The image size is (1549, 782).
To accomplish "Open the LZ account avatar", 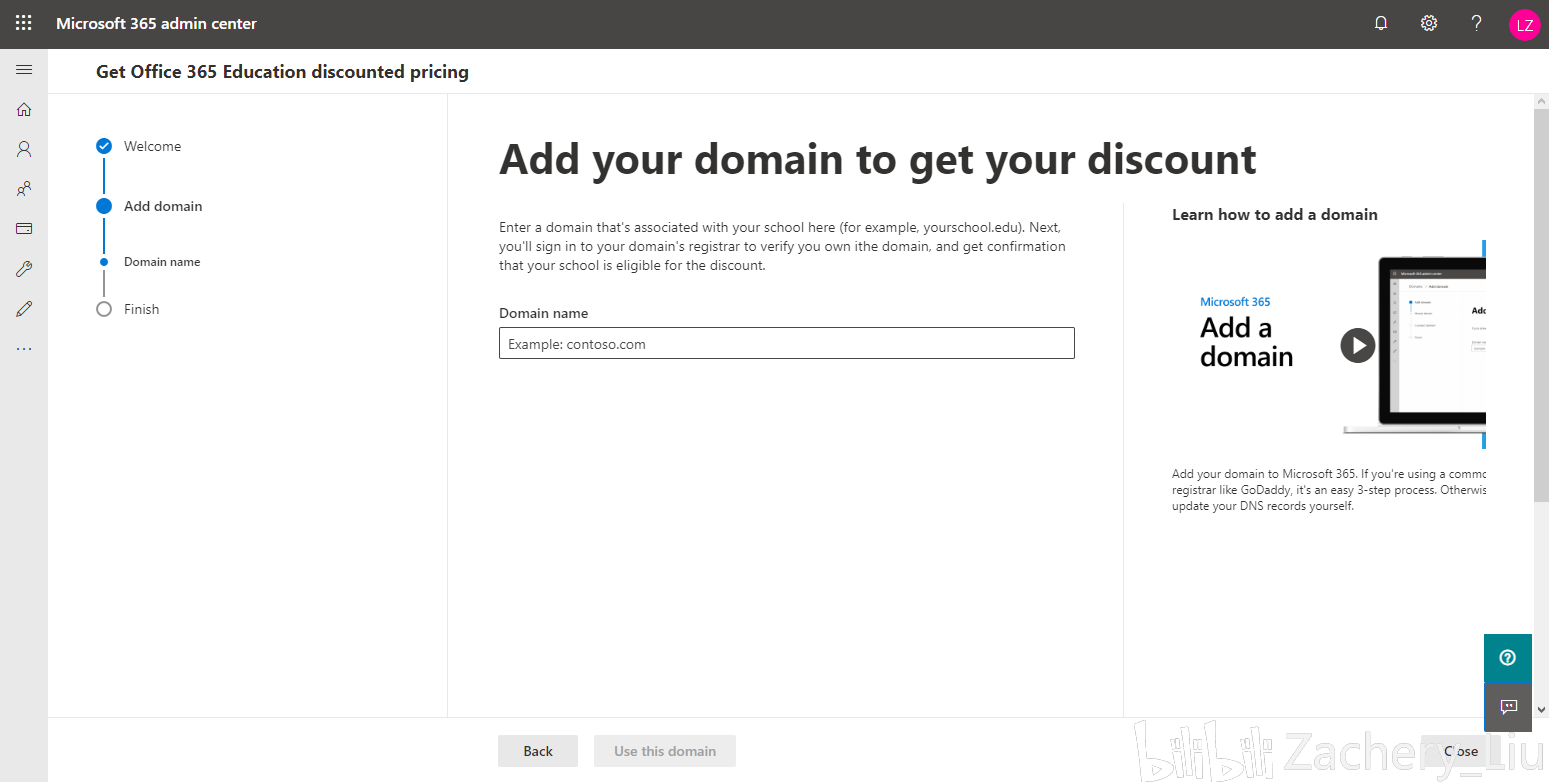I will (x=1525, y=25).
